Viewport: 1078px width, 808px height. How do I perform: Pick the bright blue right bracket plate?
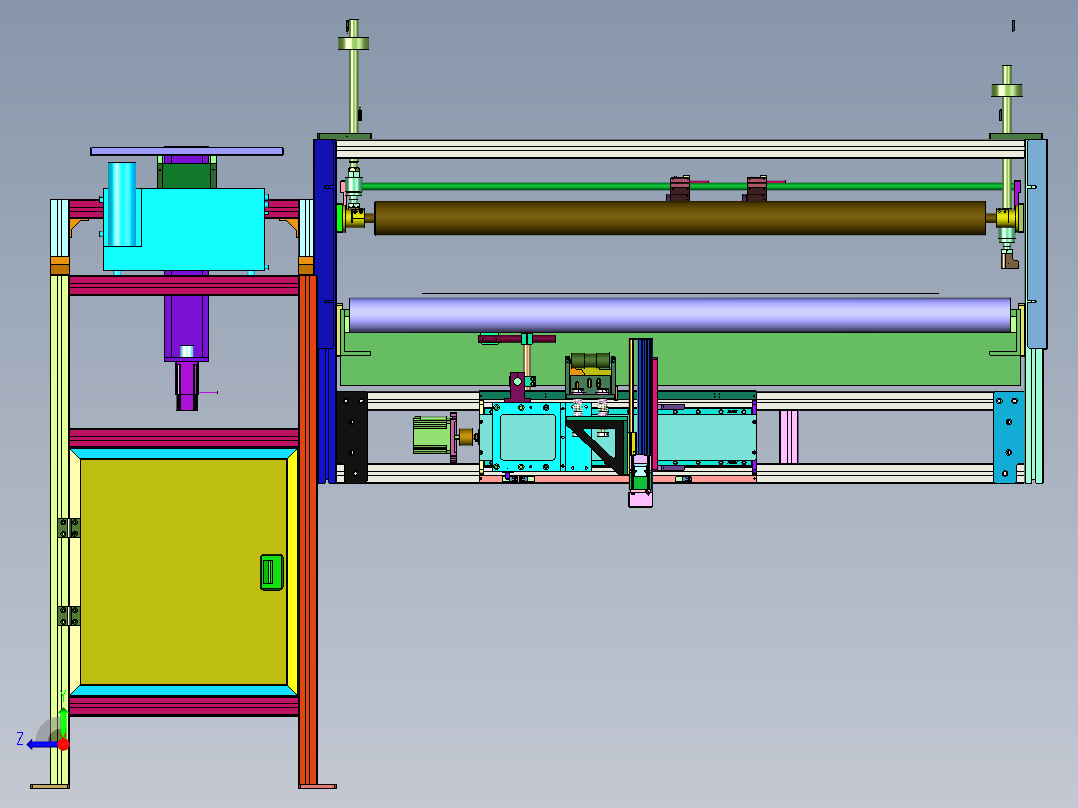[x=1008, y=437]
